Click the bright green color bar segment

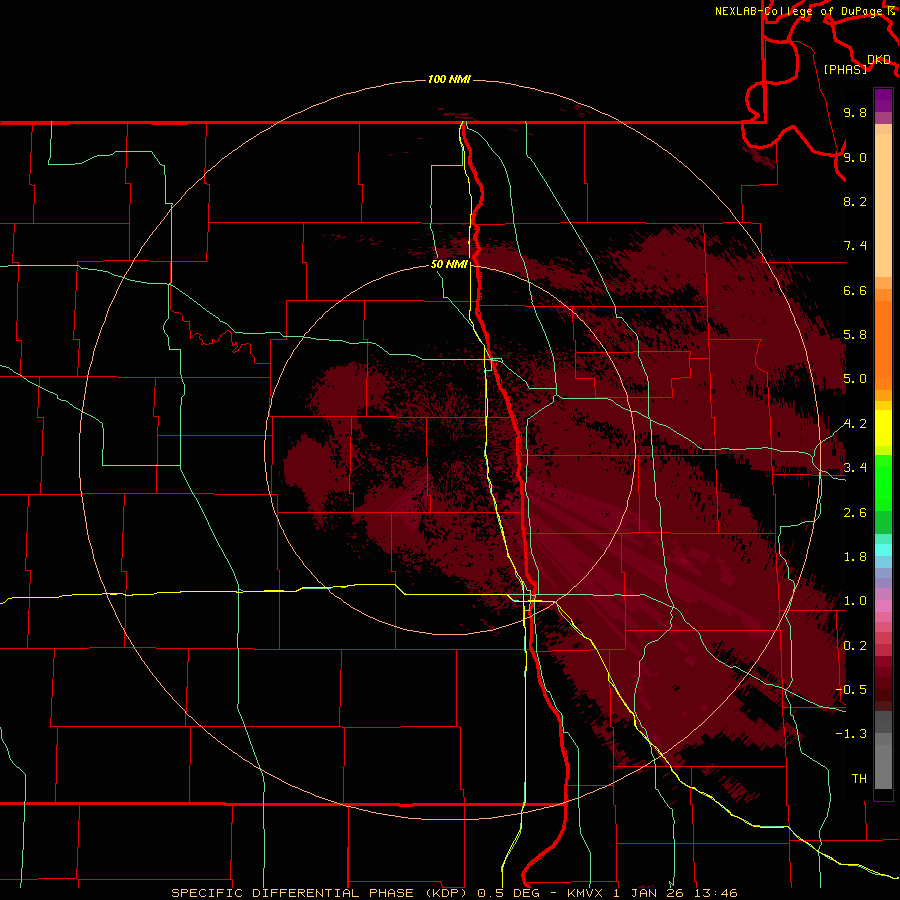(x=883, y=482)
